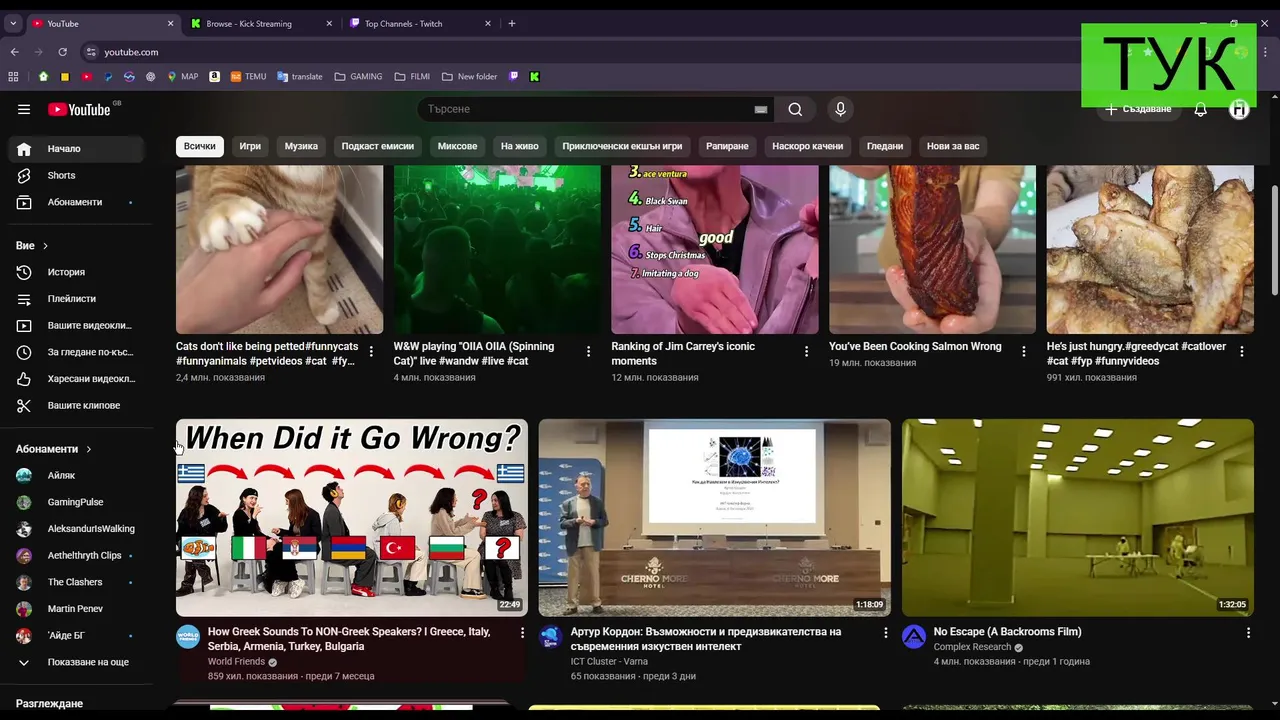Open Абонаменти in the sidebar

76,202
